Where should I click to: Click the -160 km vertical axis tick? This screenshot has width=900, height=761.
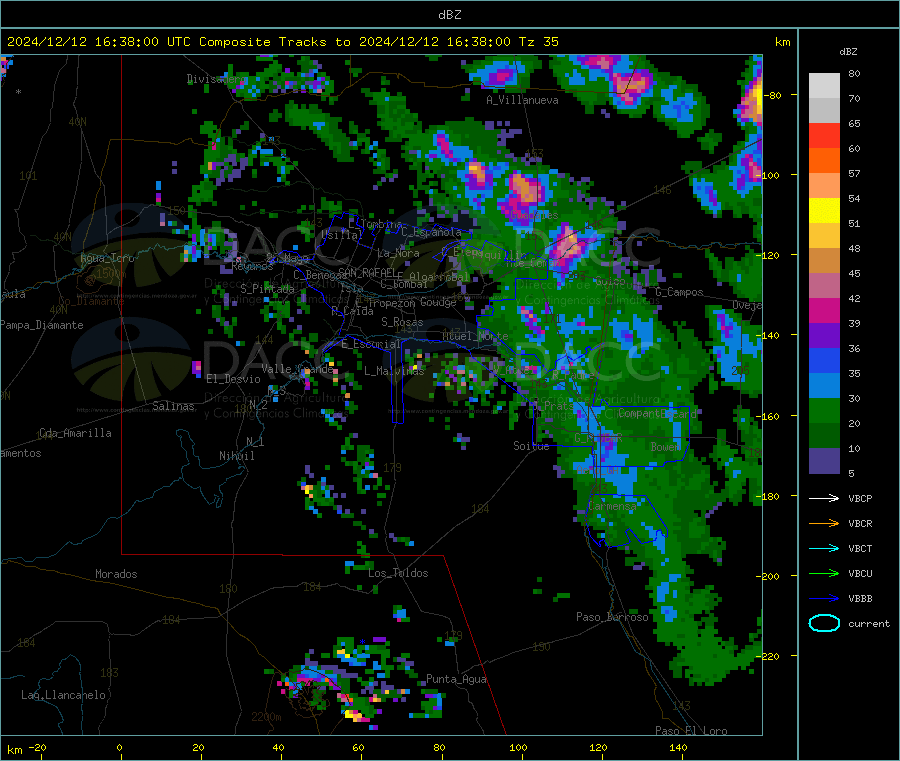[767, 416]
